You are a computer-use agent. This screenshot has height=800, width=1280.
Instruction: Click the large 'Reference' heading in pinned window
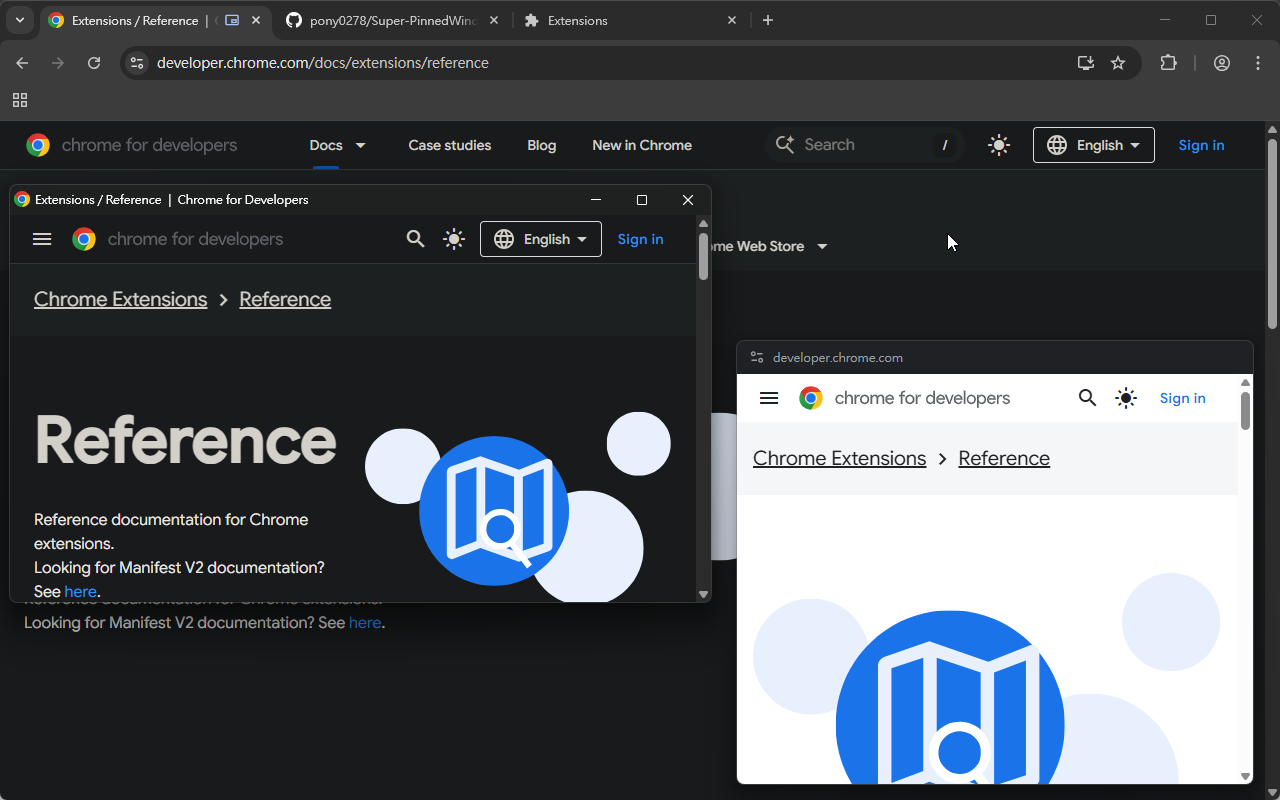[x=186, y=440]
